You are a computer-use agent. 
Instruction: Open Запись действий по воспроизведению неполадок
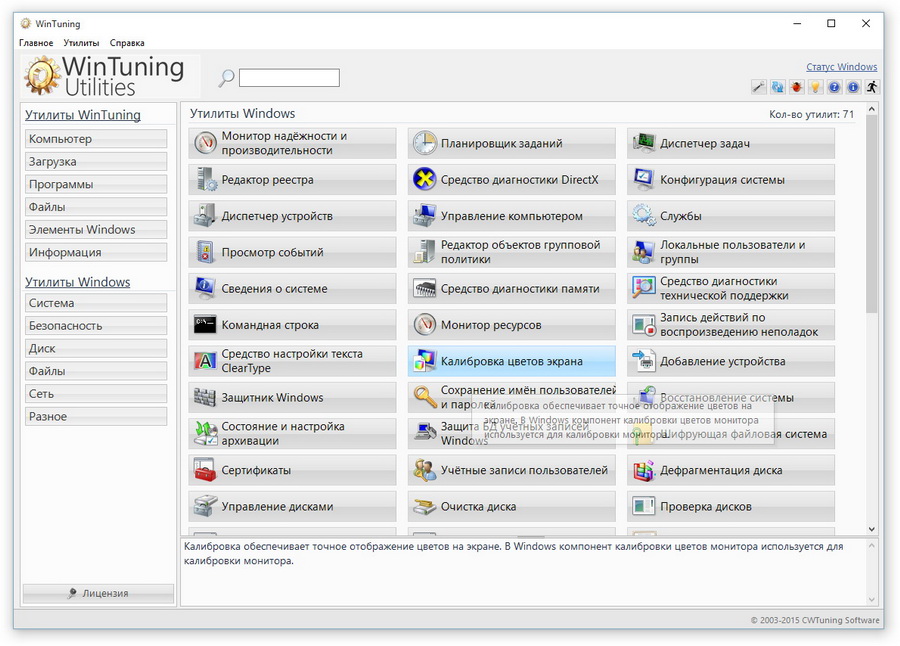pos(731,325)
